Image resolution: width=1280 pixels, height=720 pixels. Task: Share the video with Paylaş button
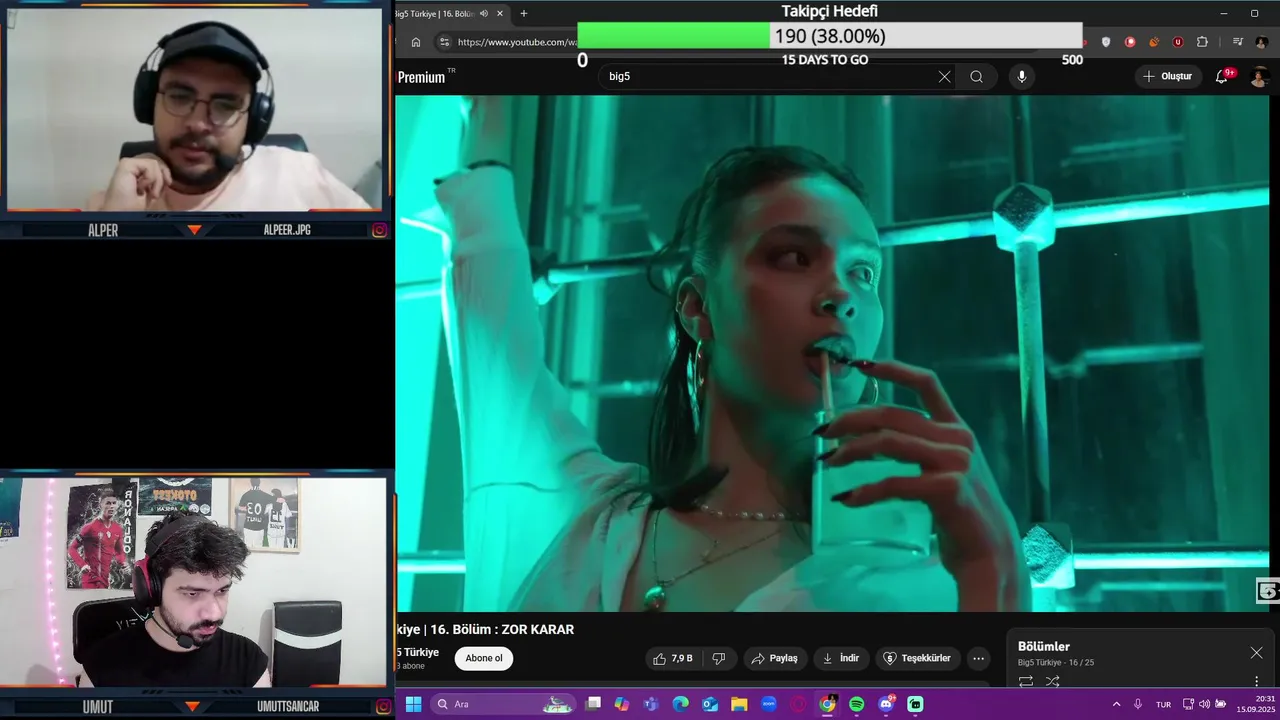[x=774, y=658]
